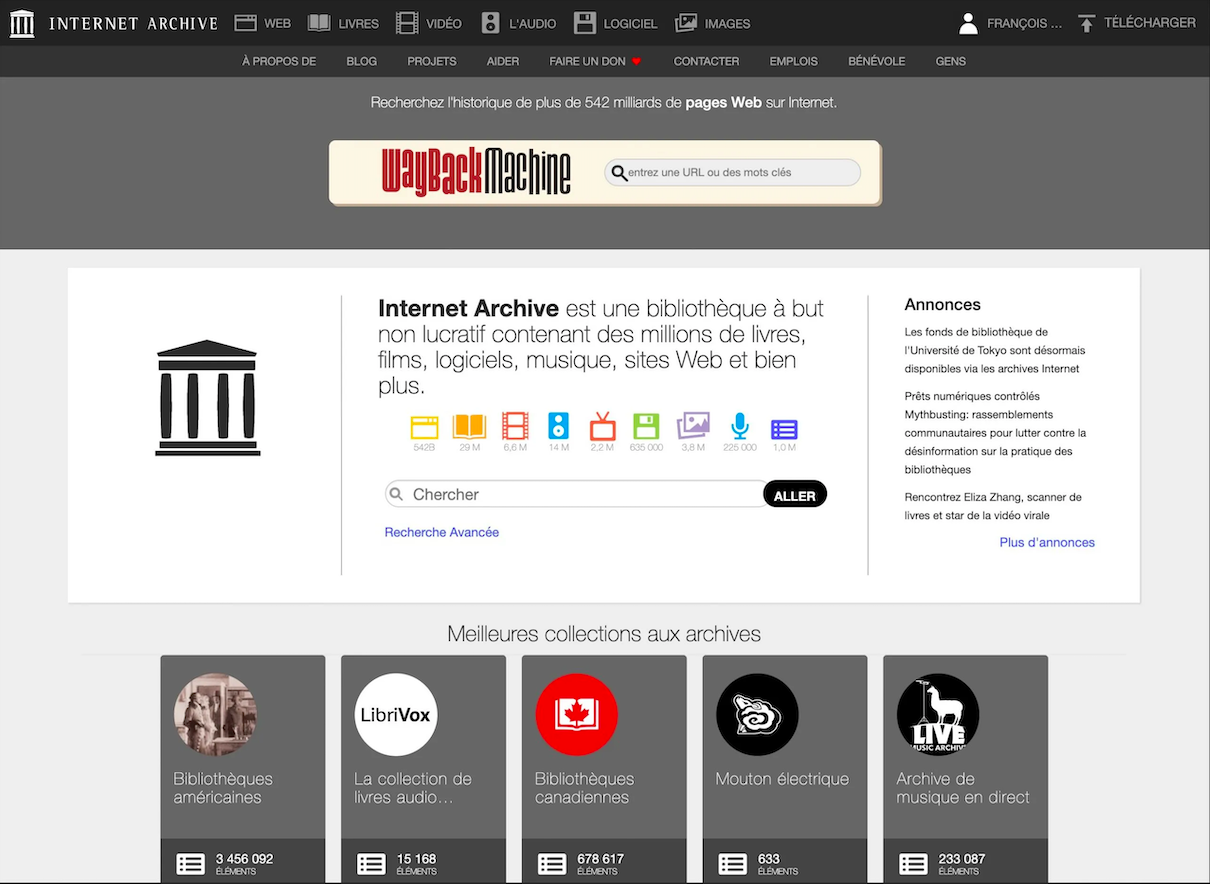Open the LOGICIEL menu in top bar
This screenshot has height=884, width=1210.
(x=616, y=23)
